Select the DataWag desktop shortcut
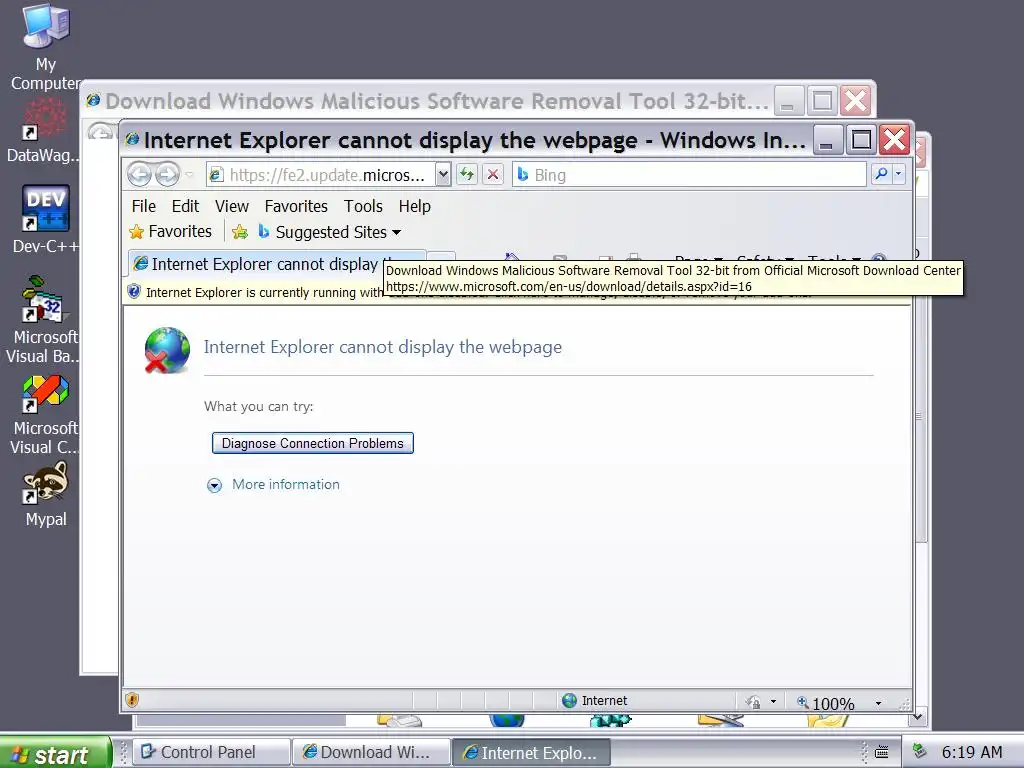This screenshot has width=1024, height=768. pos(42,131)
